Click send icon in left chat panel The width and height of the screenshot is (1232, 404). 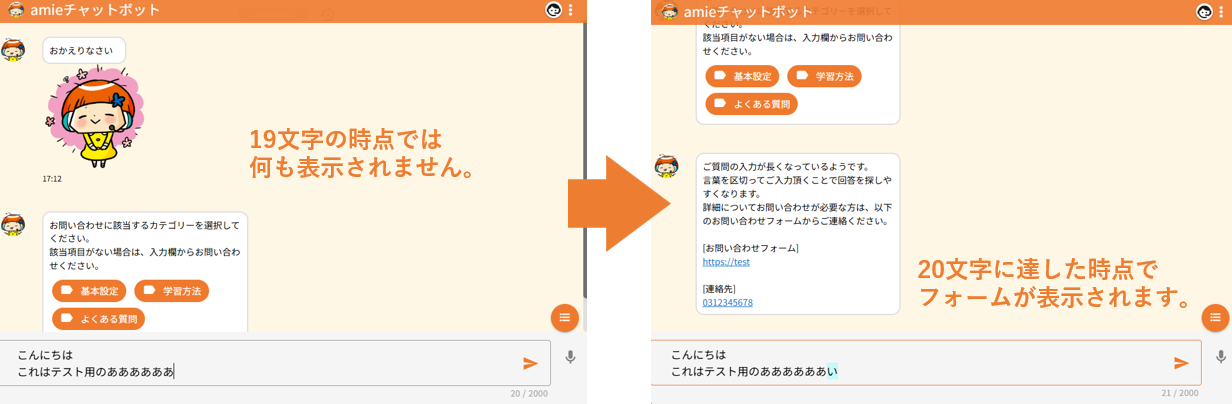(530, 363)
